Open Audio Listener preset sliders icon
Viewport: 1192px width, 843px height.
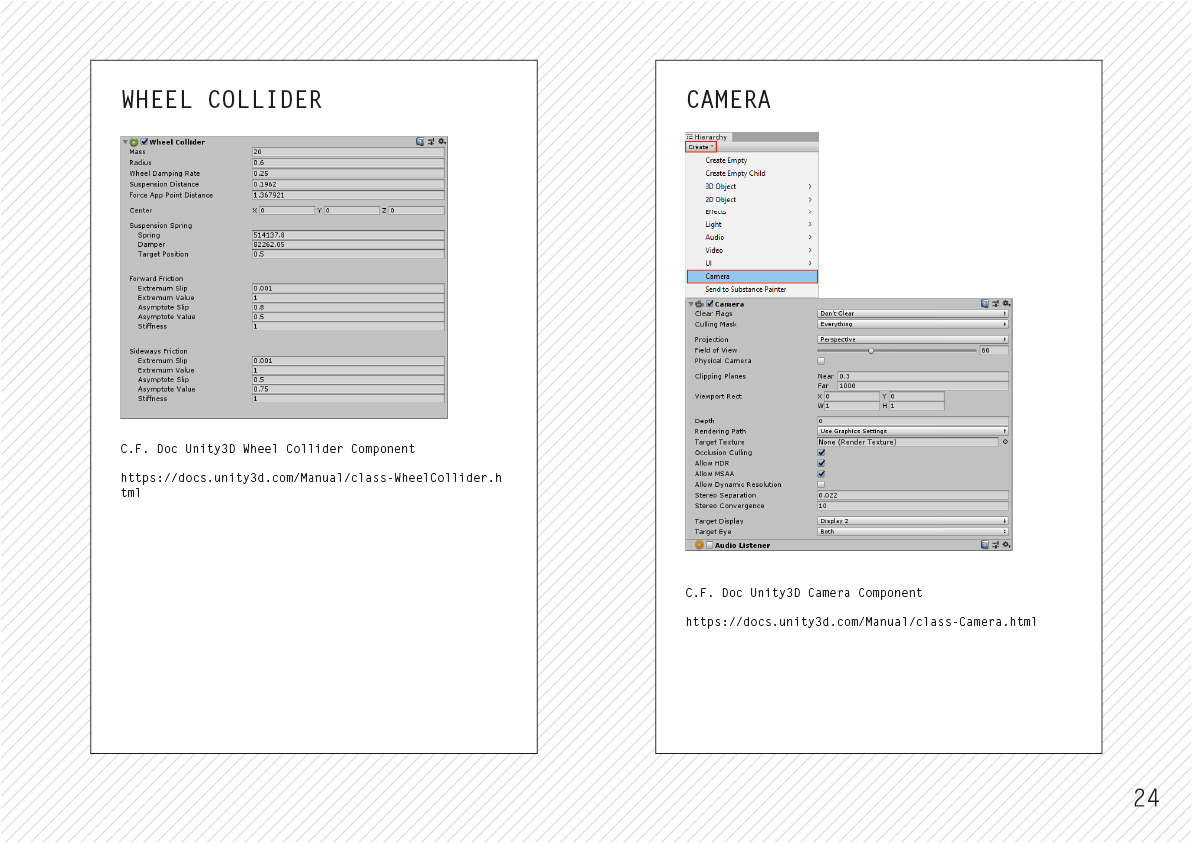tap(996, 544)
